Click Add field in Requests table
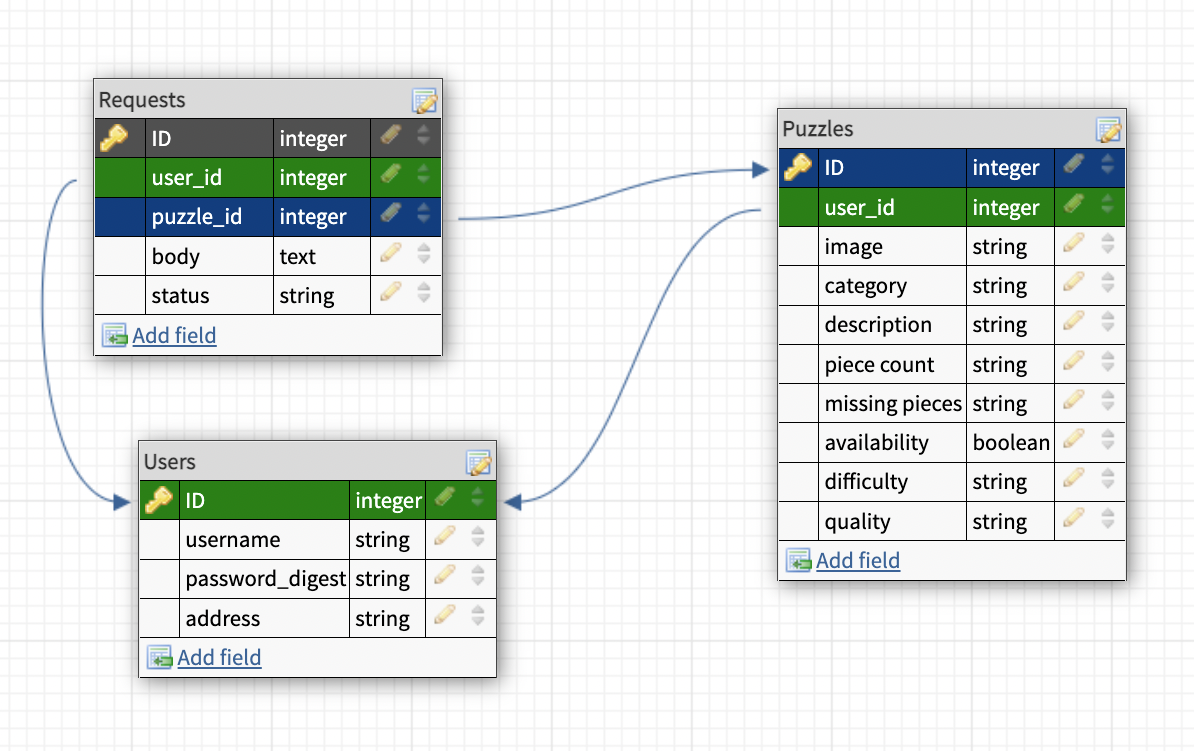Screen dimensions: 1194x751 [x=174, y=335]
